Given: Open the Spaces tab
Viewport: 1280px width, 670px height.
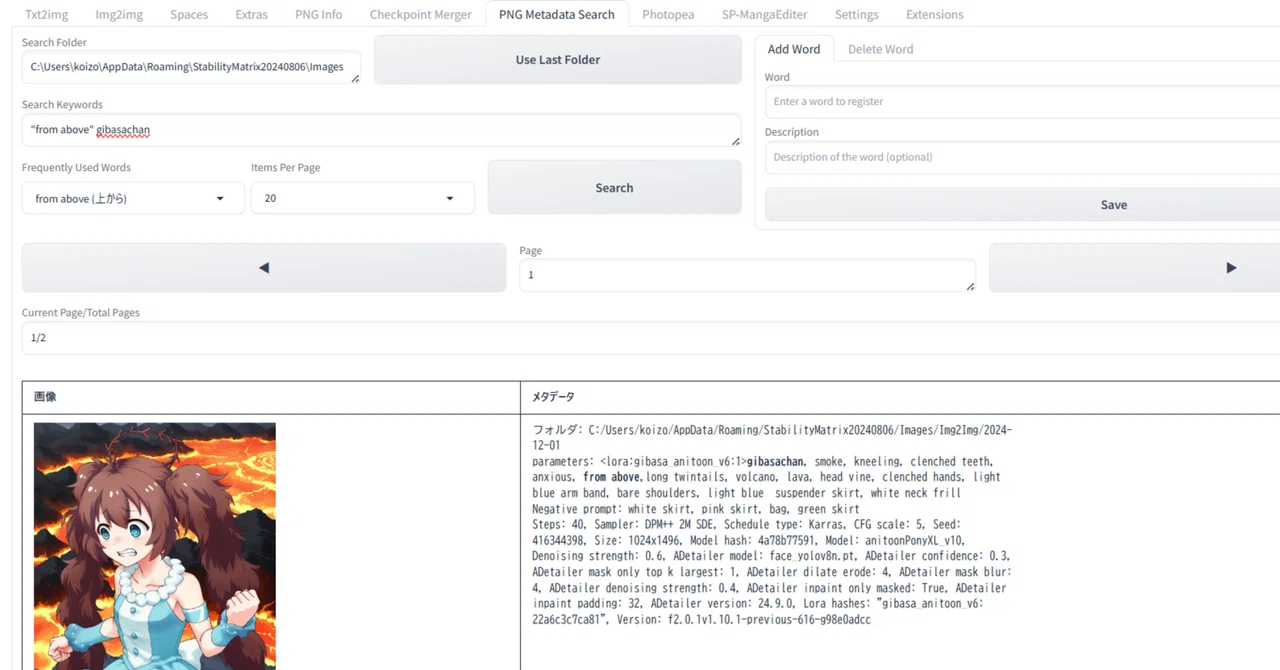Looking at the screenshot, I should pos(189,15).
